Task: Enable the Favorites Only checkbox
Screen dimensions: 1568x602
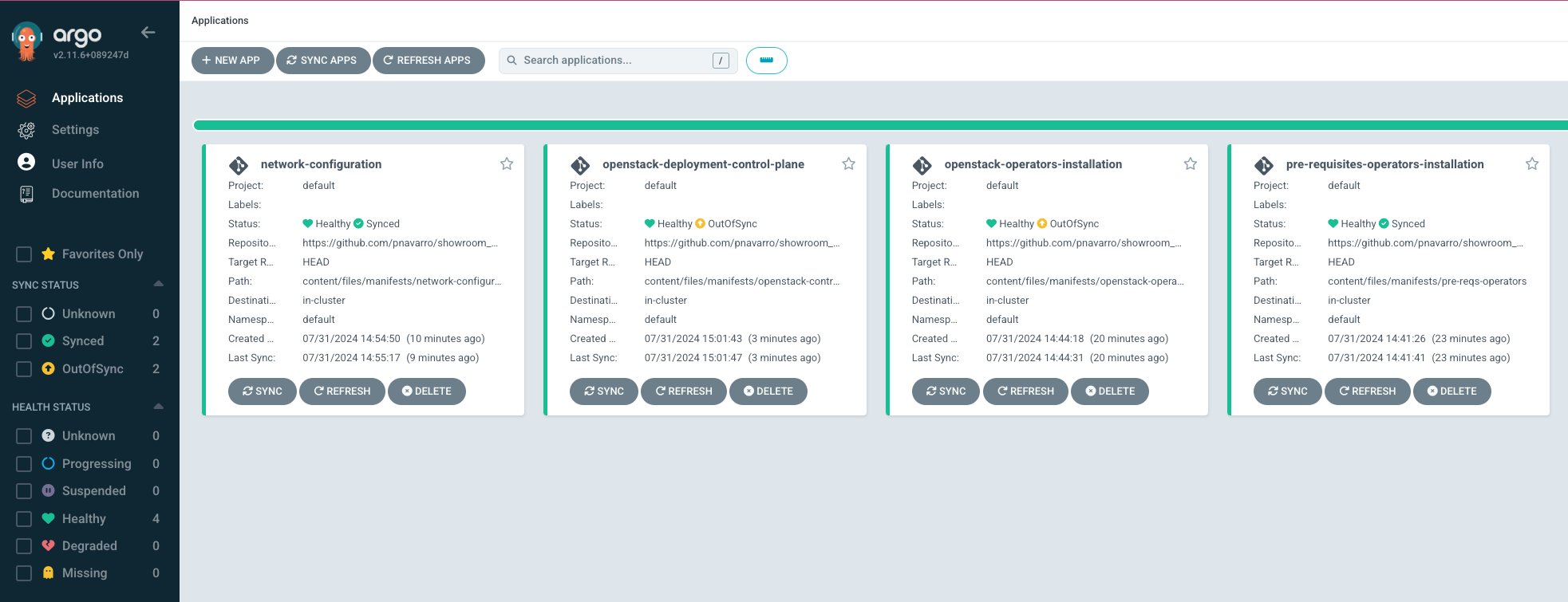Action: (24, 254)
